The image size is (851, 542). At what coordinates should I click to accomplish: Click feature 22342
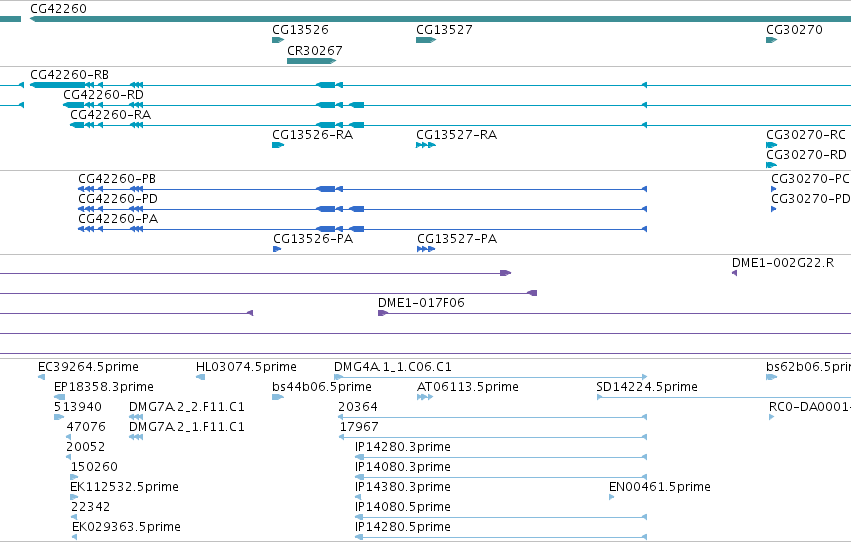[74, 517]
